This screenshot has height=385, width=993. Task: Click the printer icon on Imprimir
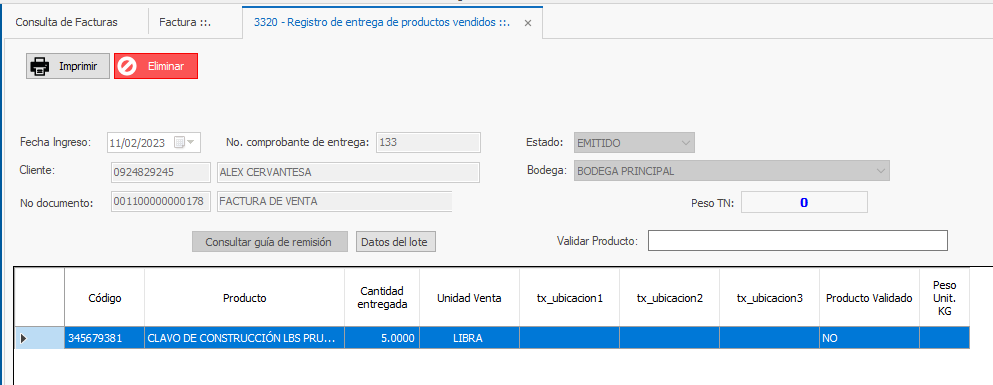coord(40,66)
